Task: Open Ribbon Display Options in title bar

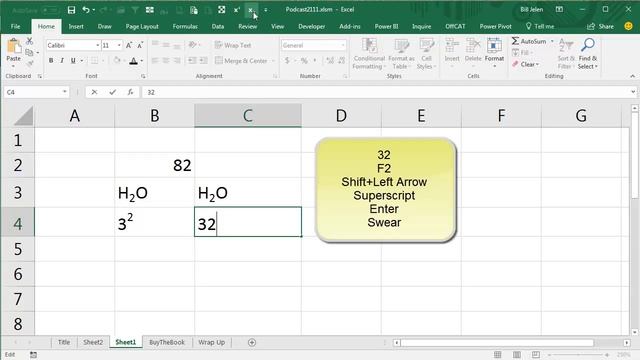Action: tap(559, 9)
